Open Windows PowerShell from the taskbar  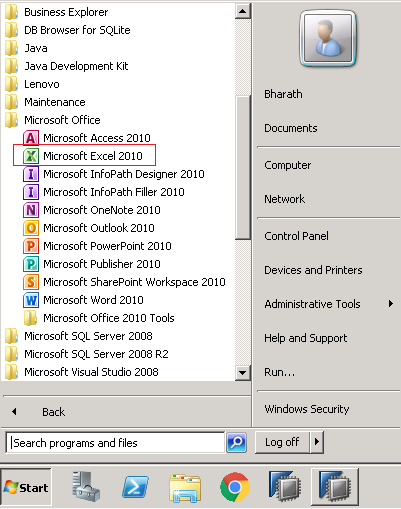click(135, 487)
